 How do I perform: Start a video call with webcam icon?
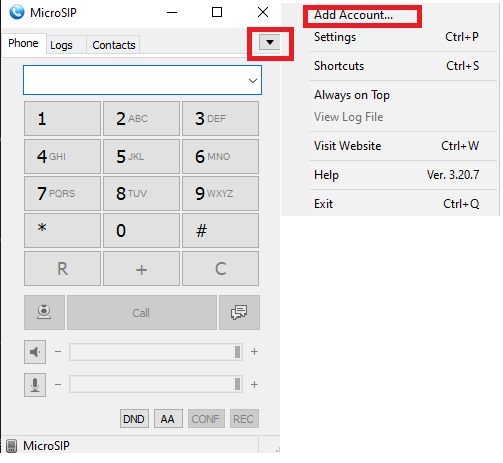[x=44, y=312]
